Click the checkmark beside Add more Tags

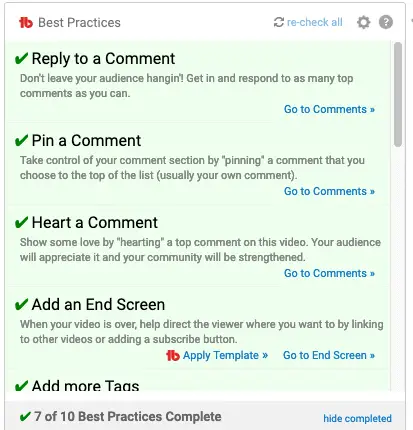(x=21, y=386)
